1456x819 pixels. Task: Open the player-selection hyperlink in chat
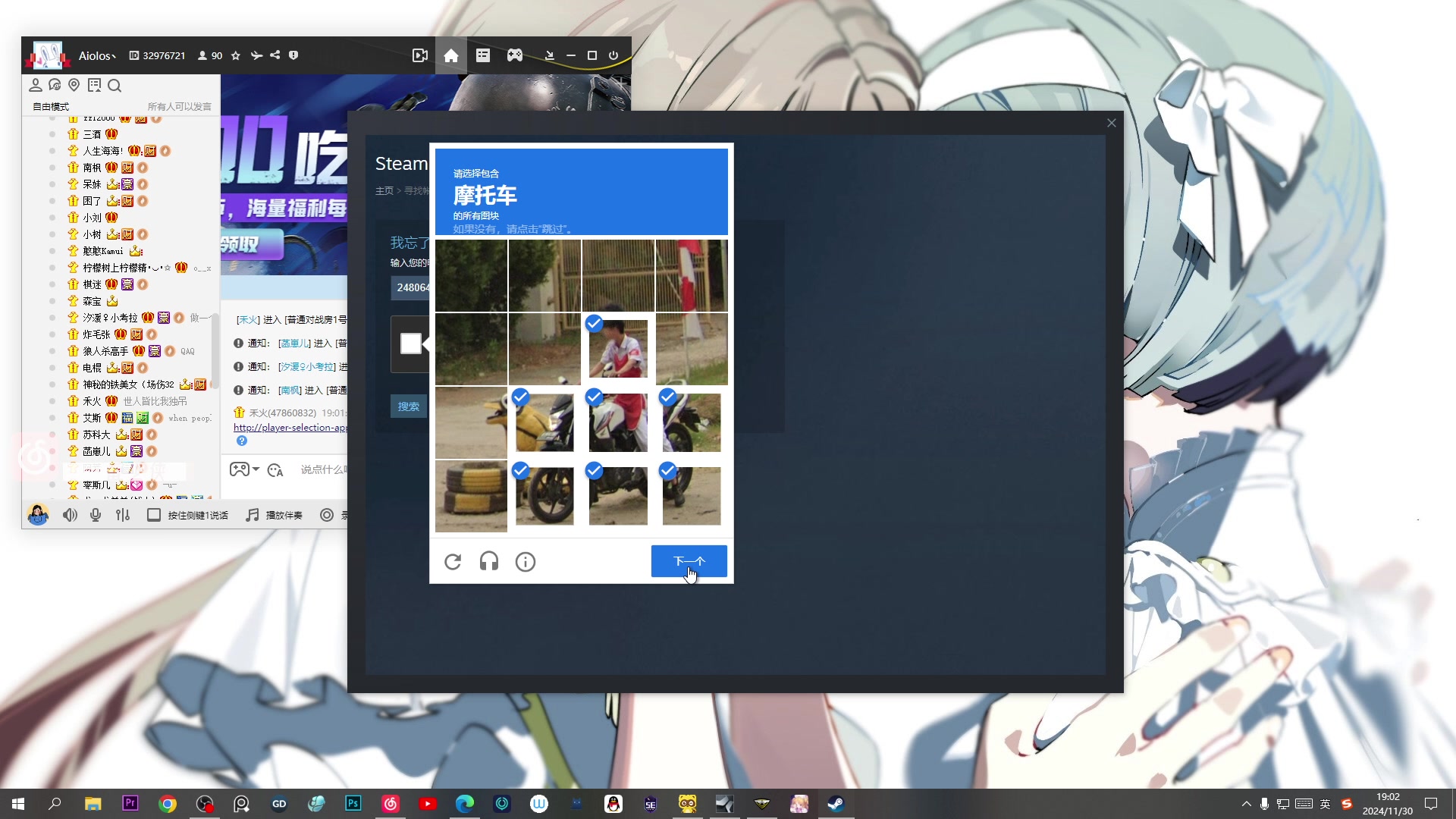[x=290, y=428]
